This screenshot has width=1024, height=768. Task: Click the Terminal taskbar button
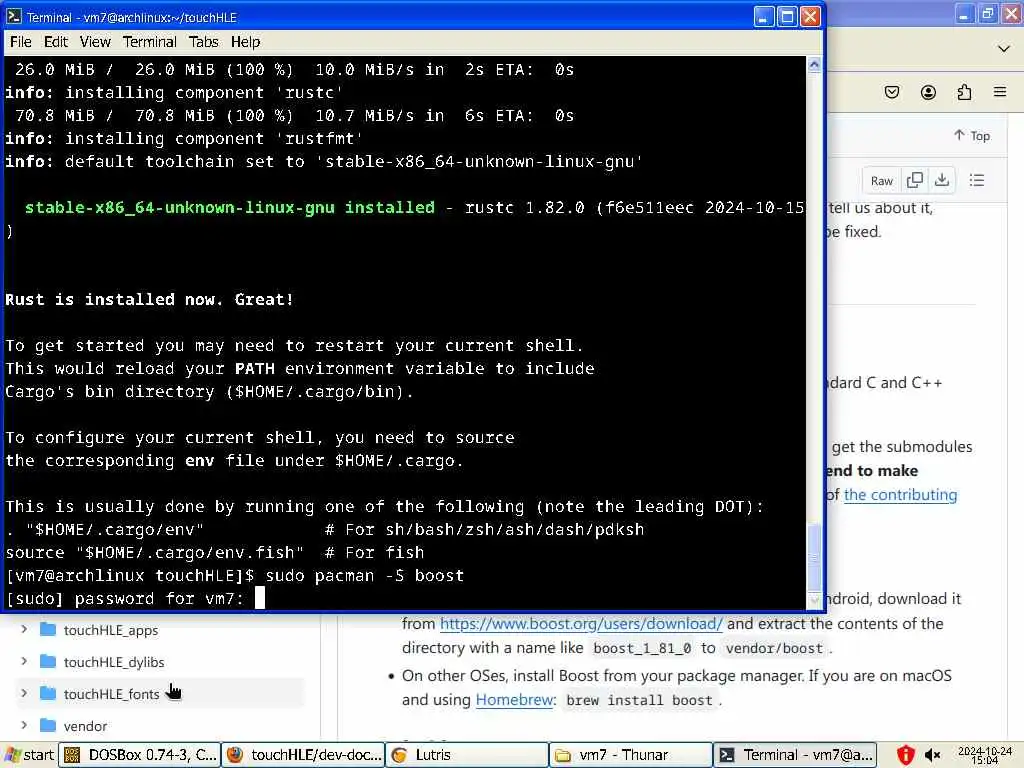795,755
